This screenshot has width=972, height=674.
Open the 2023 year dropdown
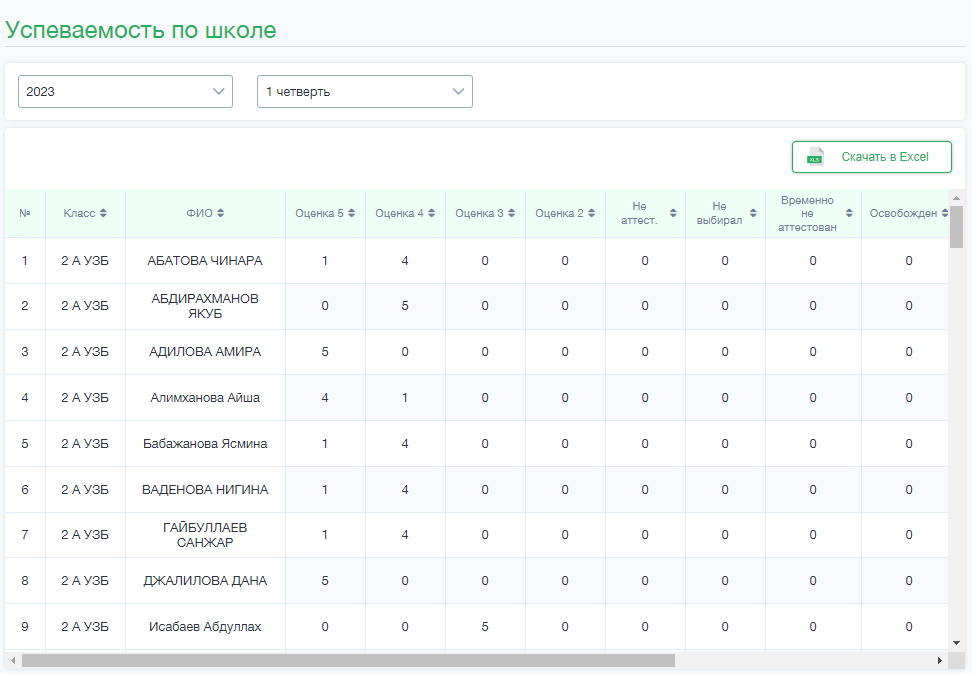coord(125,92)
